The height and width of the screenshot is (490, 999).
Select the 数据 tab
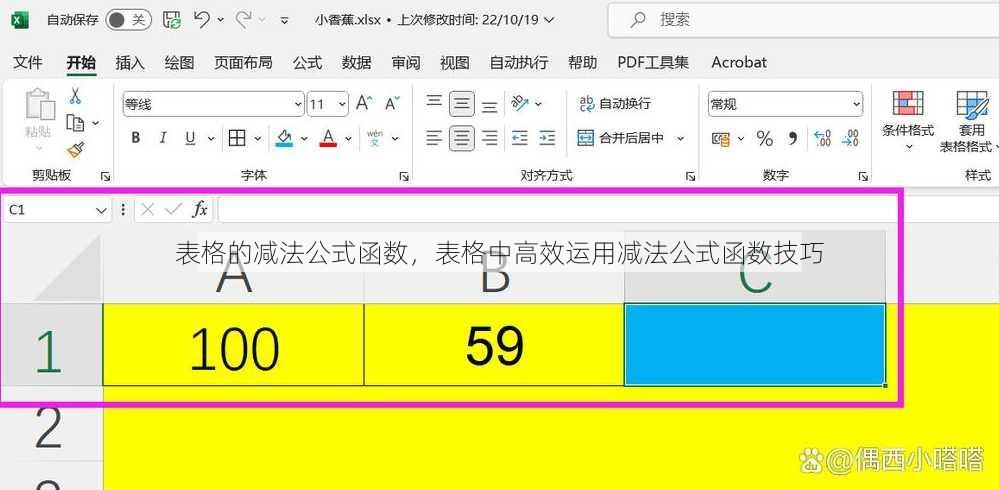point(357,62)
